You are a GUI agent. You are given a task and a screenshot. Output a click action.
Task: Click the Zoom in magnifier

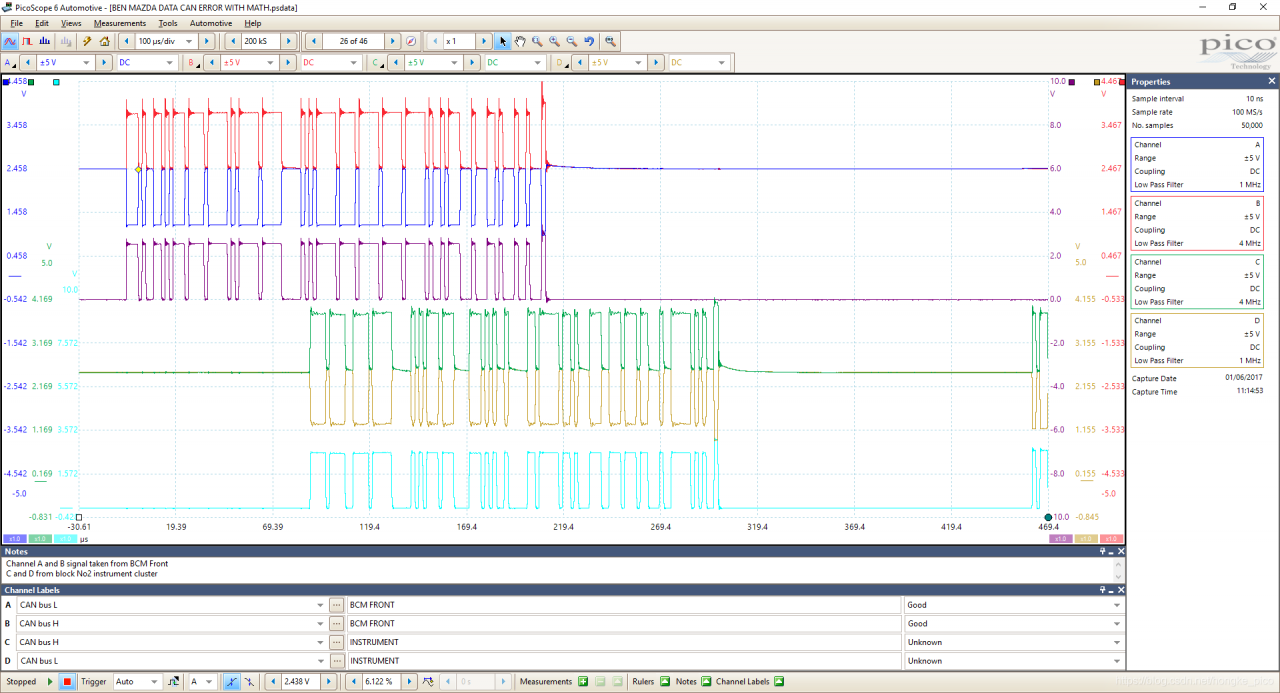tap(554, 41)
